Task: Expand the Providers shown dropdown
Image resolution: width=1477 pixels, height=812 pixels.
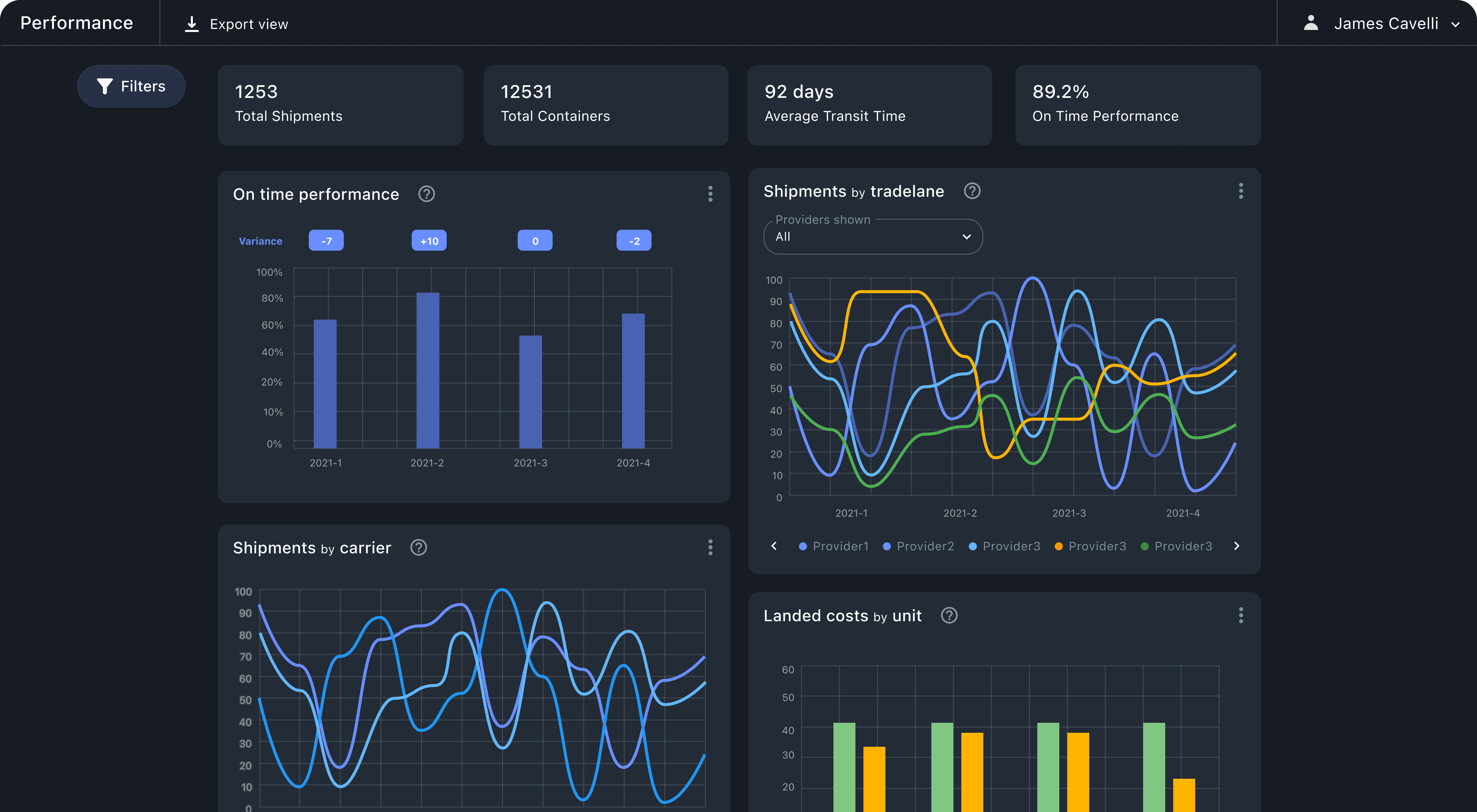Action: tap(873, 237)
